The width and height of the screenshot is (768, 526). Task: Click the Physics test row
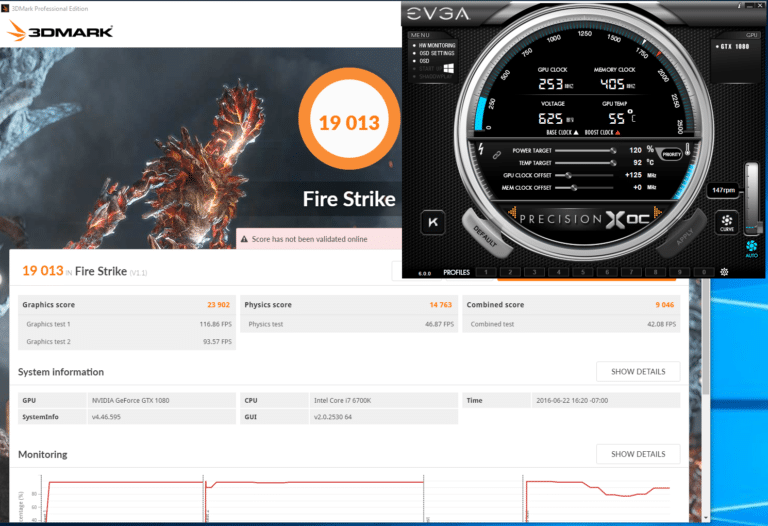[x=349, y=324]
